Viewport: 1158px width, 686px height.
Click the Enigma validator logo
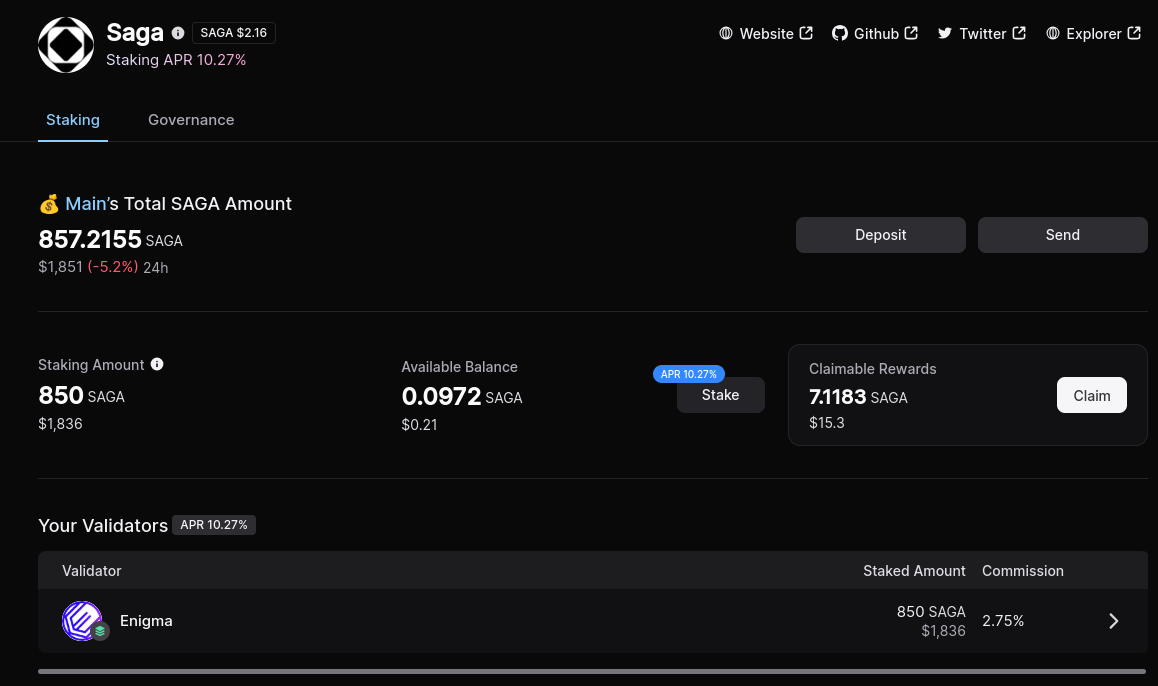(x=81, y=620)
